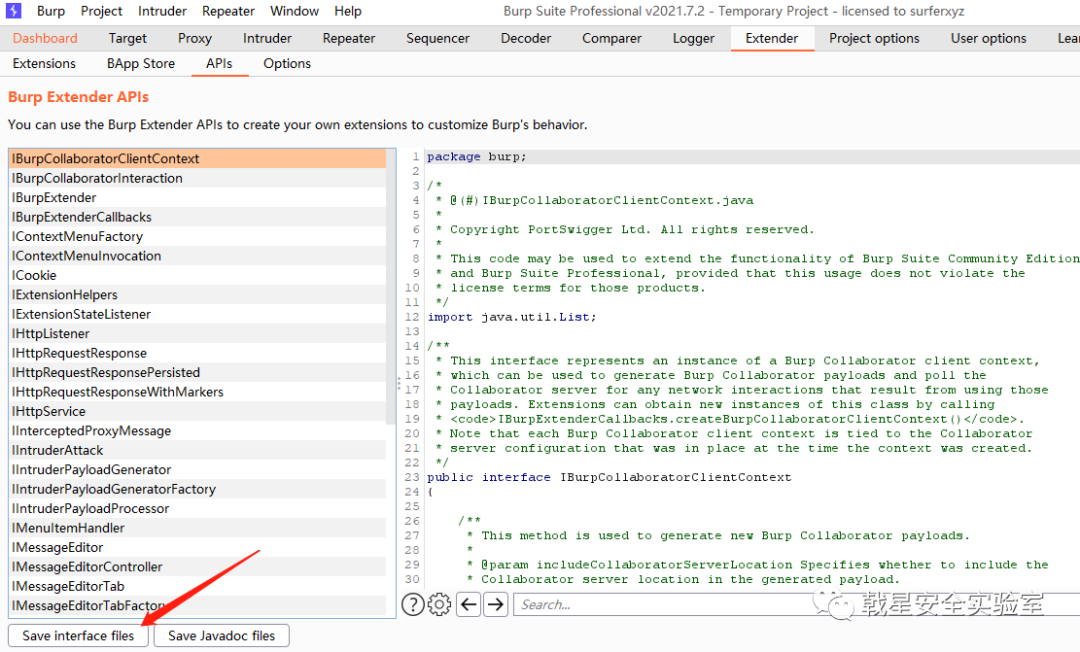Select IIntruderPayloadGeneratorFactory in list
The height and width of the screenshot is (652, 1080).
click(x=197, y=489)
